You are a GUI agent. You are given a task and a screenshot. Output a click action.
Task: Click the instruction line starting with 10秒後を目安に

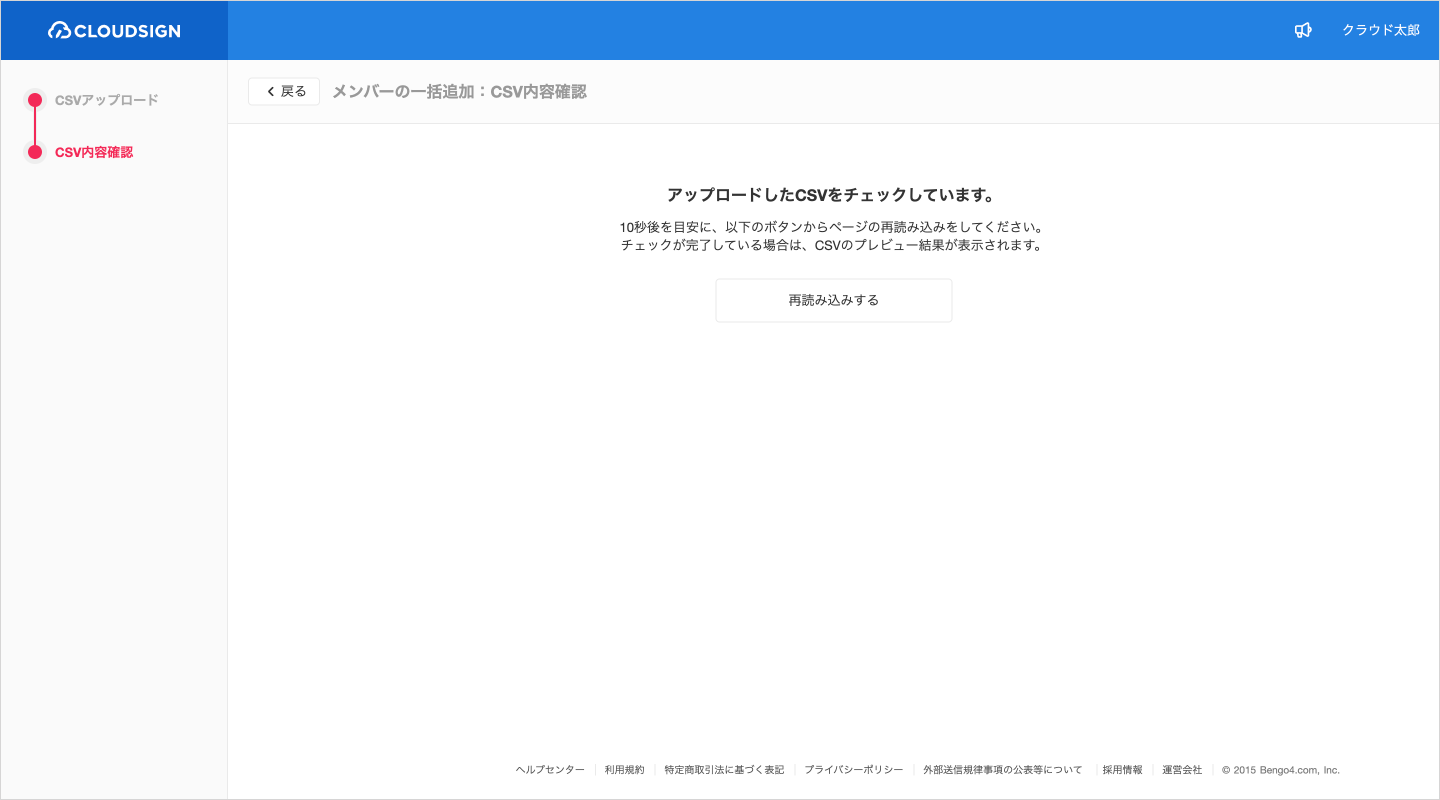[x=833, y=227]
